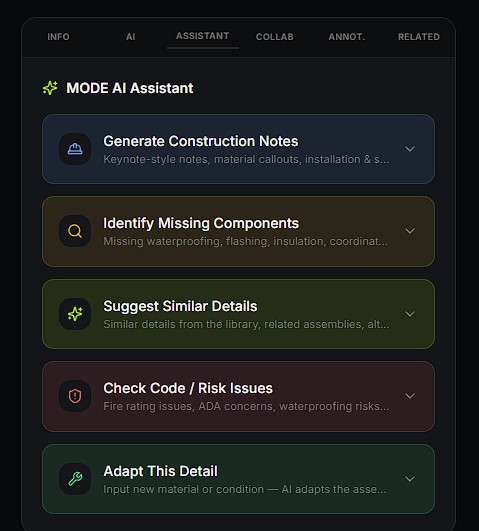The image size is (479, 531).
Task: Click the sparkle icon beside MODE AI Assistant
Action: [x=50, y=88]
